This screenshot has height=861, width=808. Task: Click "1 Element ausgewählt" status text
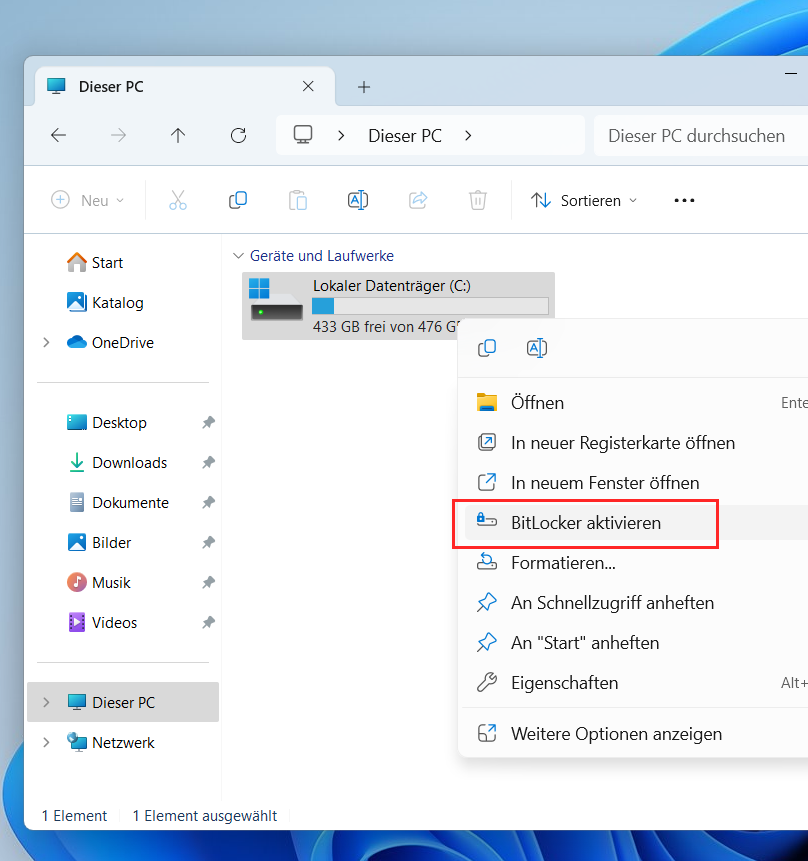[204, 815]
